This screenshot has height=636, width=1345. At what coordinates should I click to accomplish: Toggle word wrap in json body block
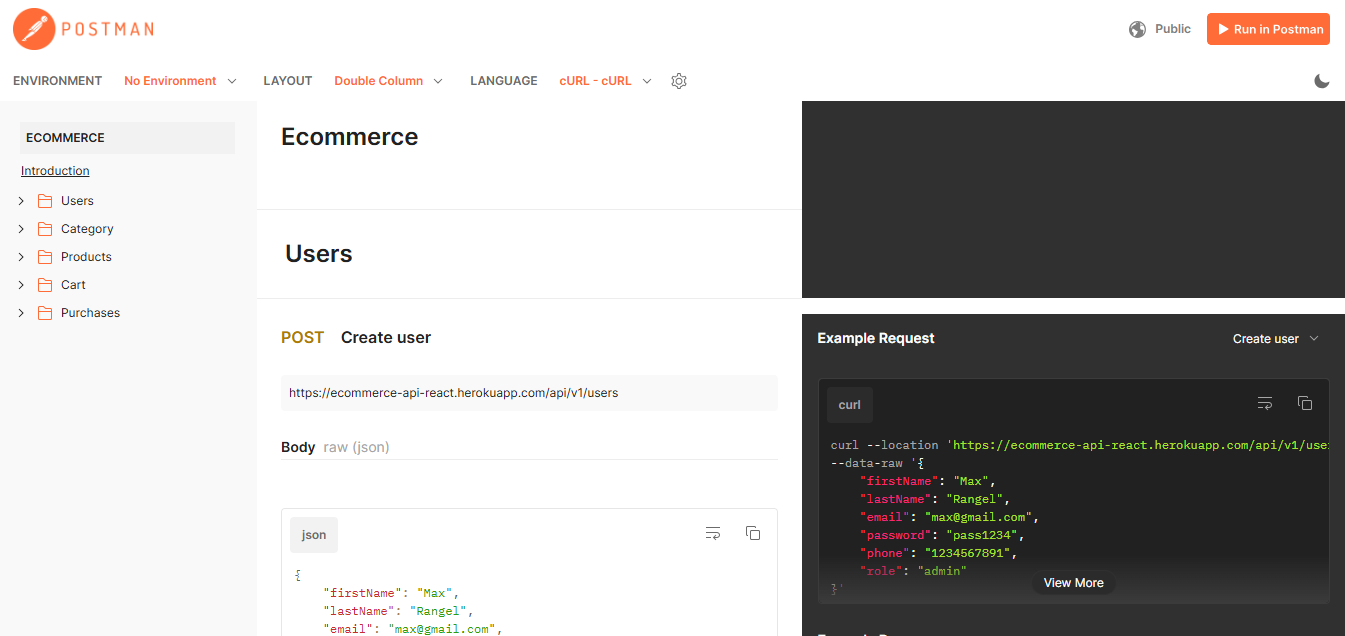tap(713, 534)
